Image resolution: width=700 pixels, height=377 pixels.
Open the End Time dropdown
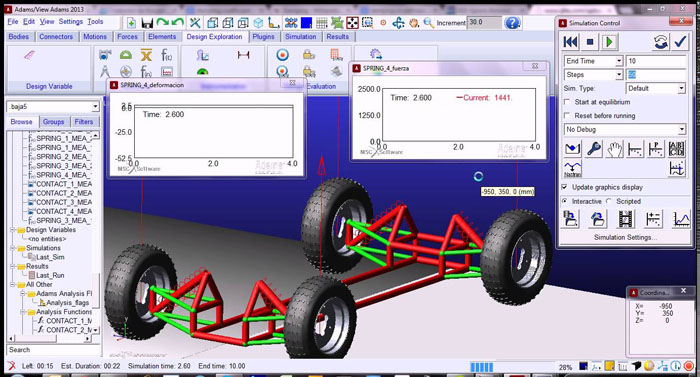[619, 61]
